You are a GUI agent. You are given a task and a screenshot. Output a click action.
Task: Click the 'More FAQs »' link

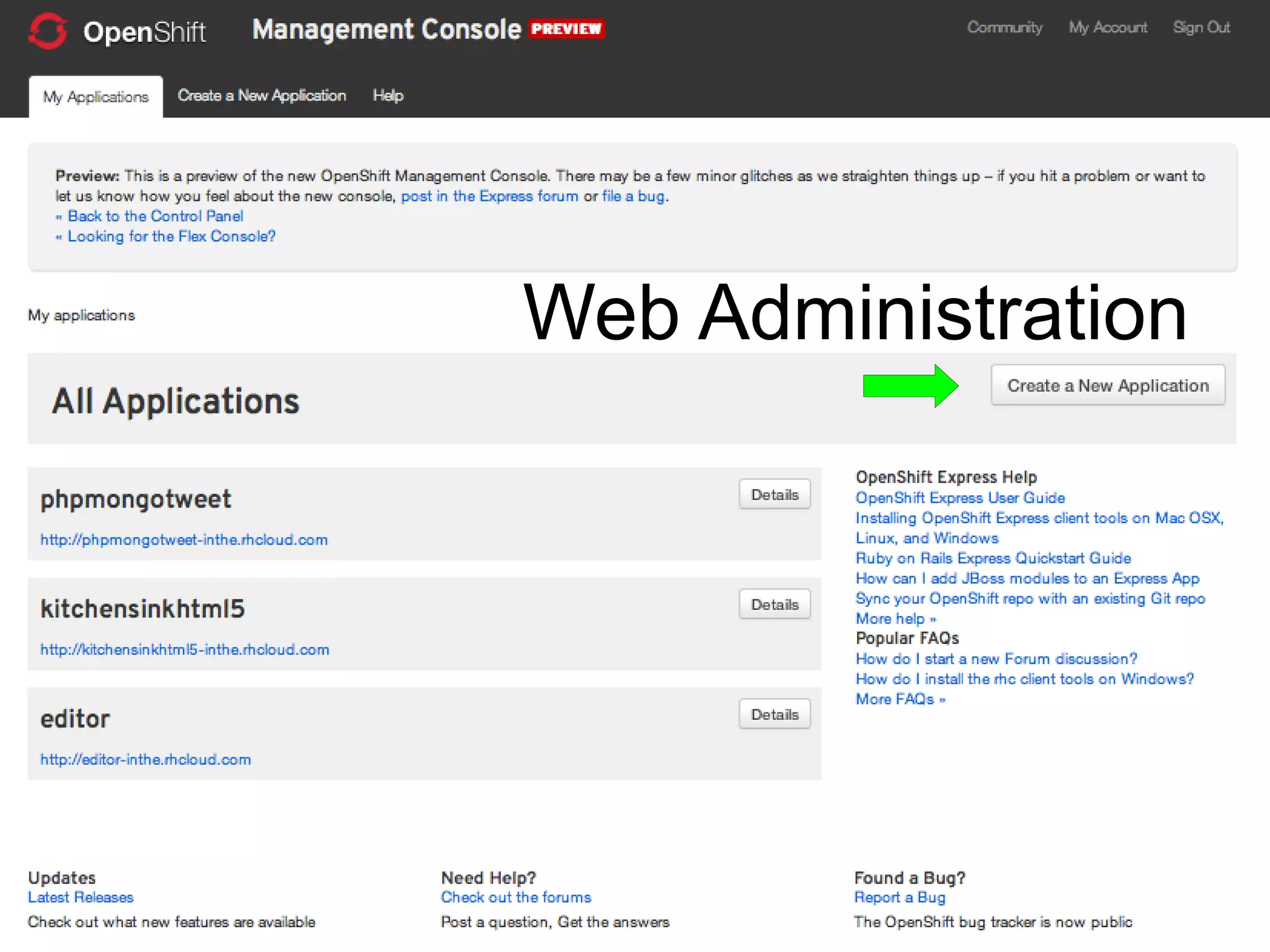pyautogui.click(x=900, y=699)
